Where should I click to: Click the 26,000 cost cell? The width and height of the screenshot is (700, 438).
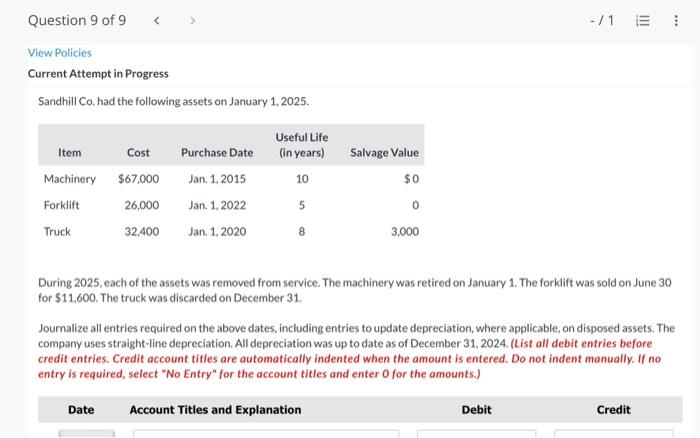tap(142, 205)
